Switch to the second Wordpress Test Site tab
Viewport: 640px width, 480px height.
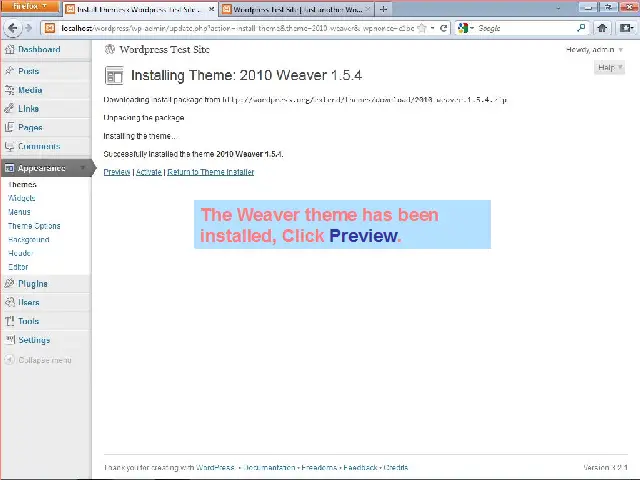(x=297, y=9)
